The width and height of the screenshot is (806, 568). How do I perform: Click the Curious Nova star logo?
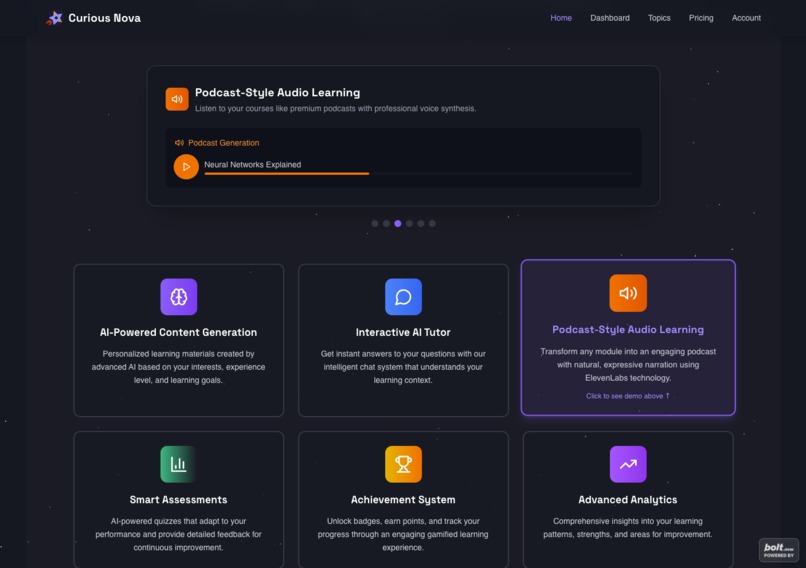click(x=54, y=18)
